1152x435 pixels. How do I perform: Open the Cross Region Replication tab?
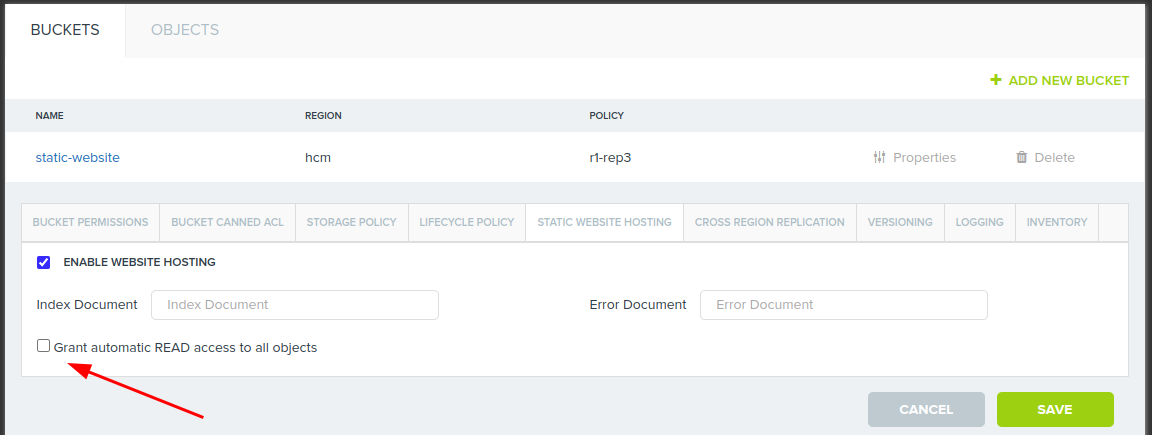(x=769, y=222)
